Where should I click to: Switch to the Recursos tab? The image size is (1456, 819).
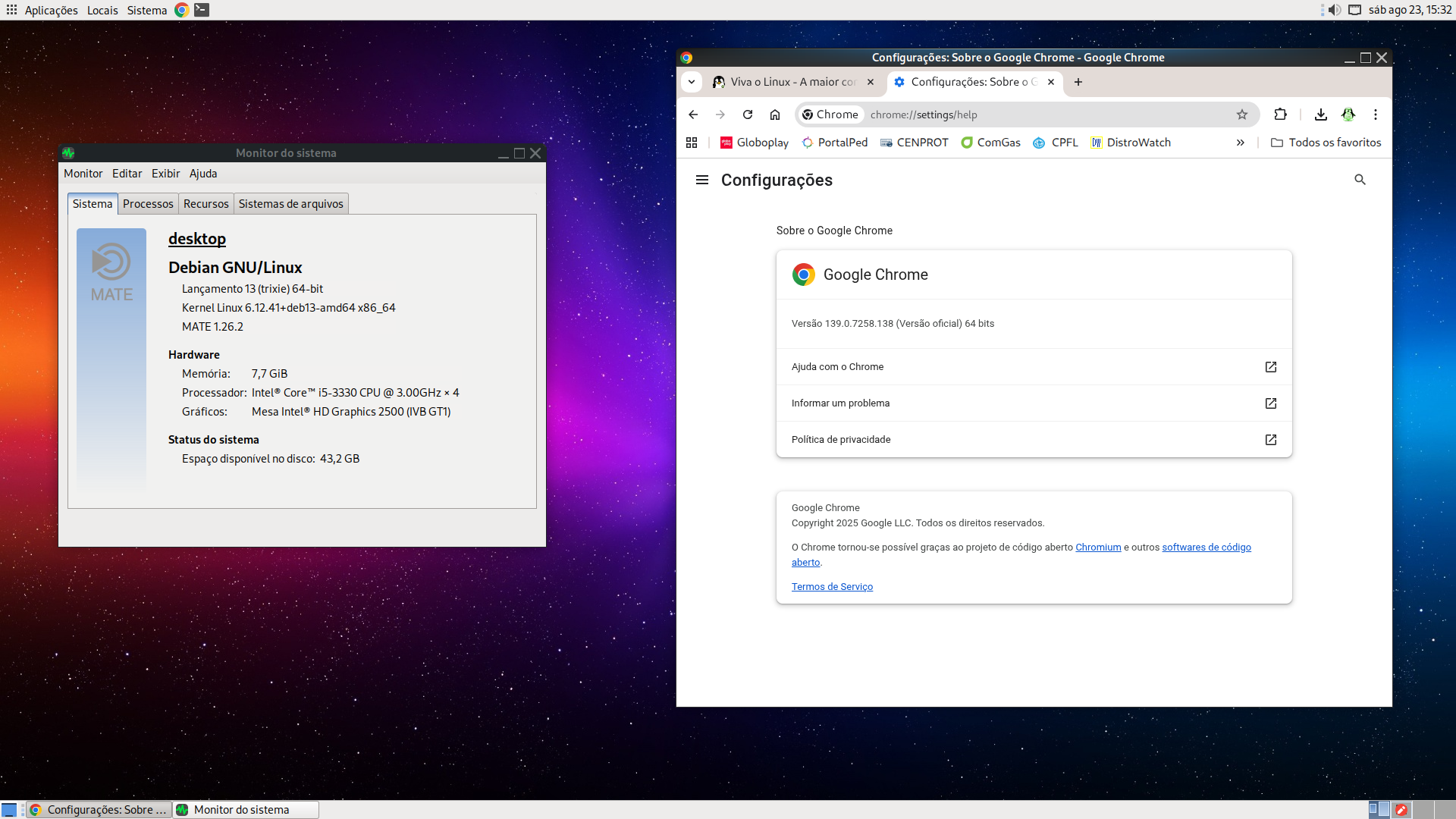[x=206, y=204]
